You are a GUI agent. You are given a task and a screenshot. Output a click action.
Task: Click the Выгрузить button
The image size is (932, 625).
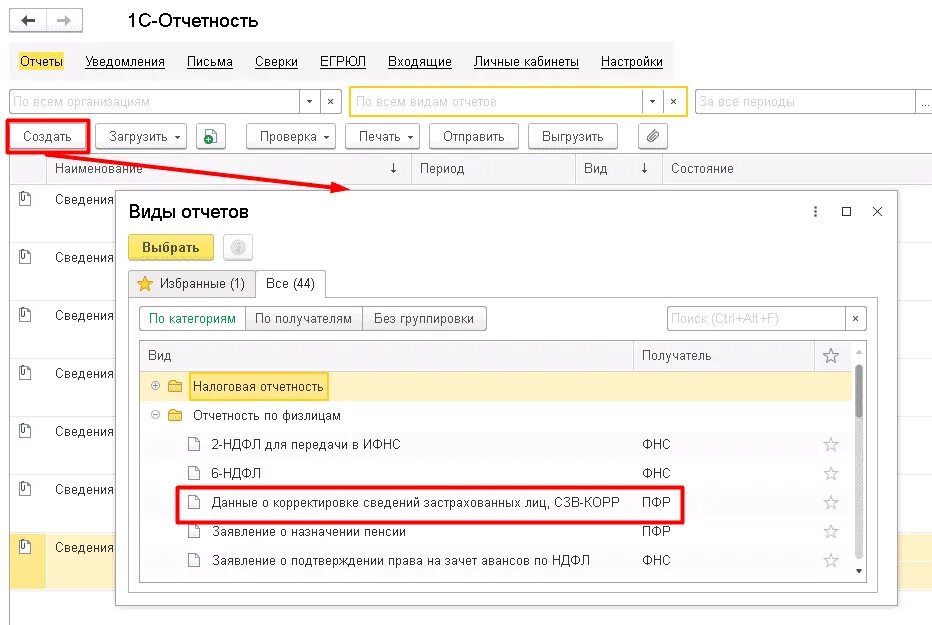572,137
